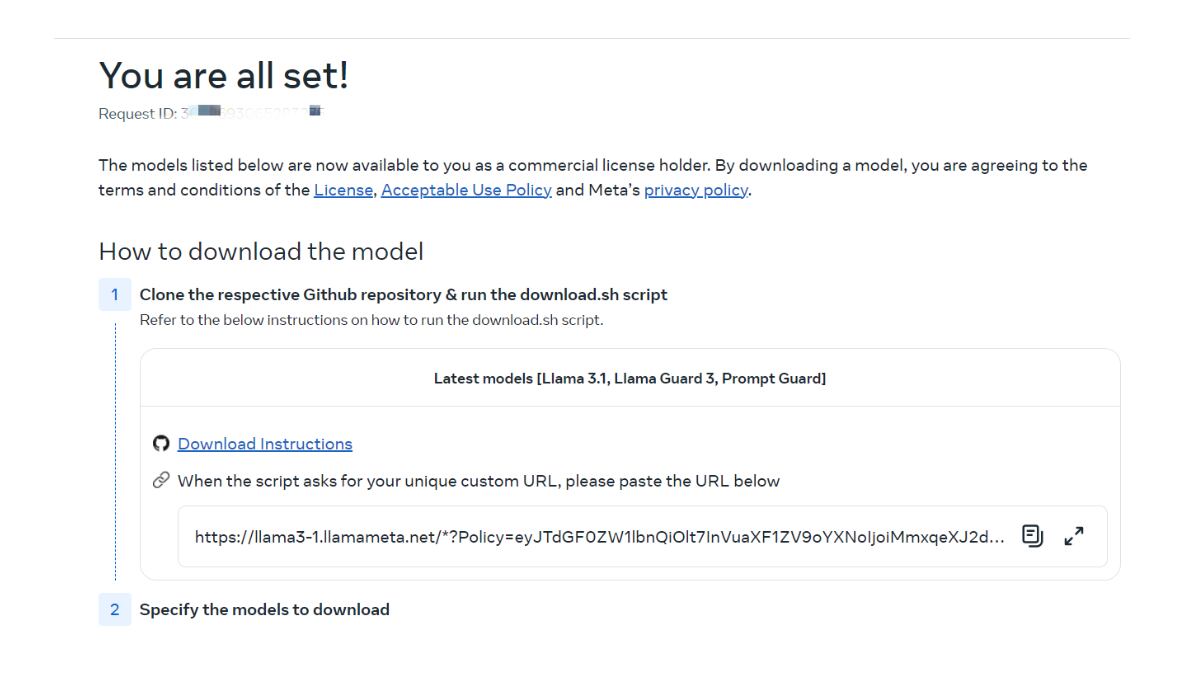Screen dimensions: 1200x700
Task: Click the llama3-1.llamameta.net URL text
Action: click(599, 536)
